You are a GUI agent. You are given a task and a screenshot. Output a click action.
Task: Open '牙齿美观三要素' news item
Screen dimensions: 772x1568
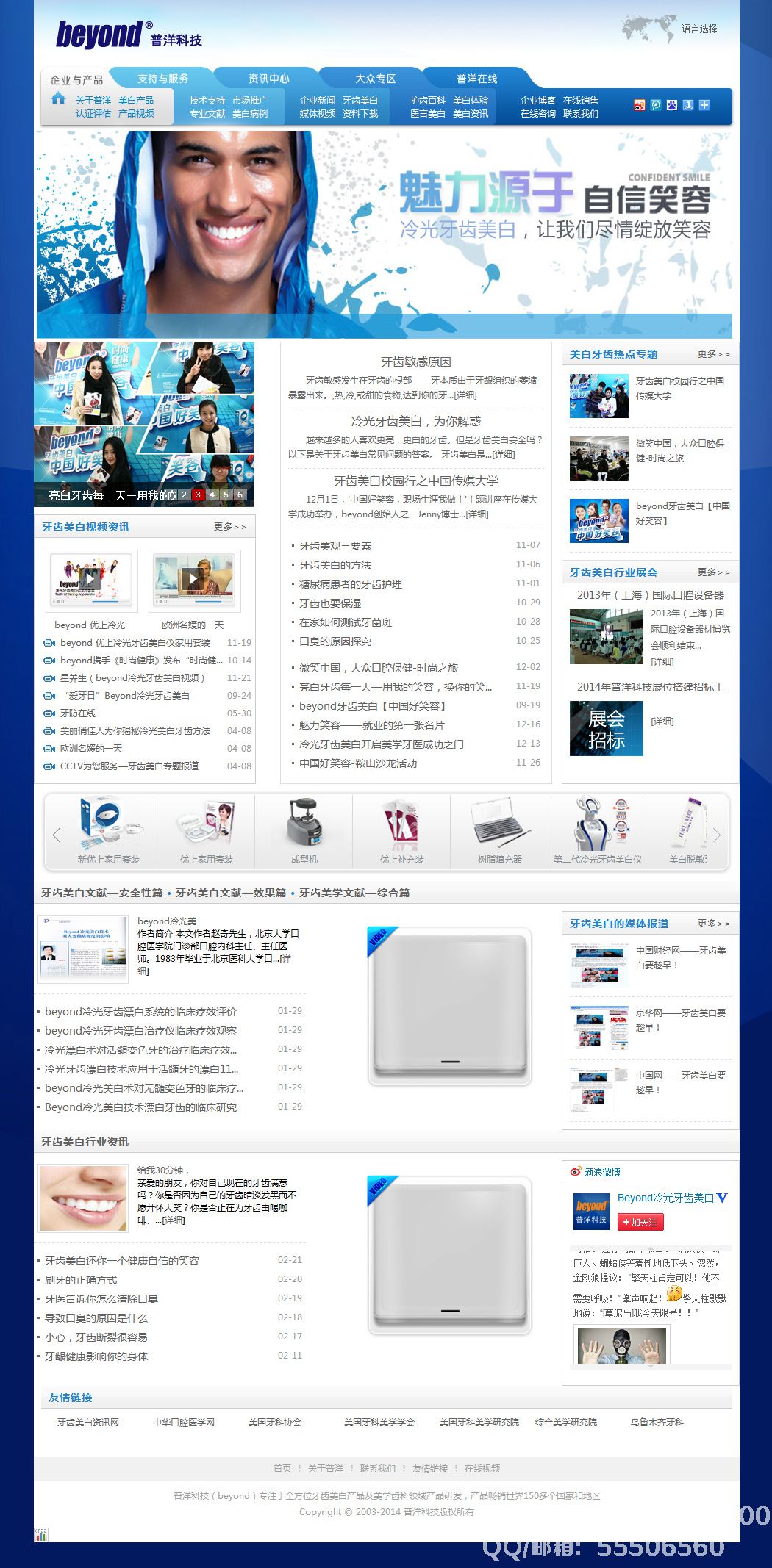(x=335, y=546)
